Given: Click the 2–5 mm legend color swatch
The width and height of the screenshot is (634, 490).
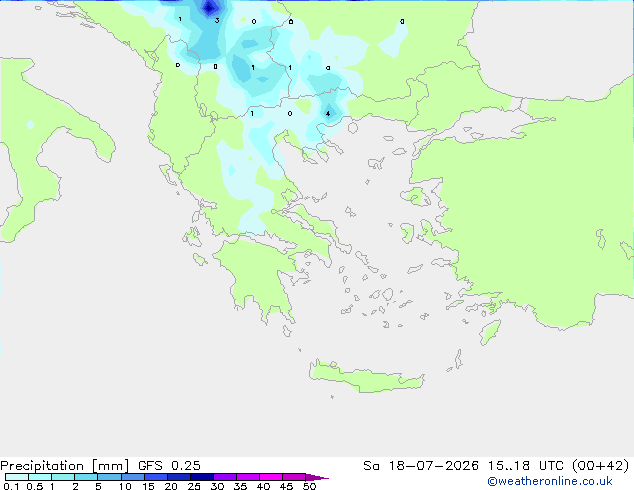Looking at the screenshot, I should [86, 477].
